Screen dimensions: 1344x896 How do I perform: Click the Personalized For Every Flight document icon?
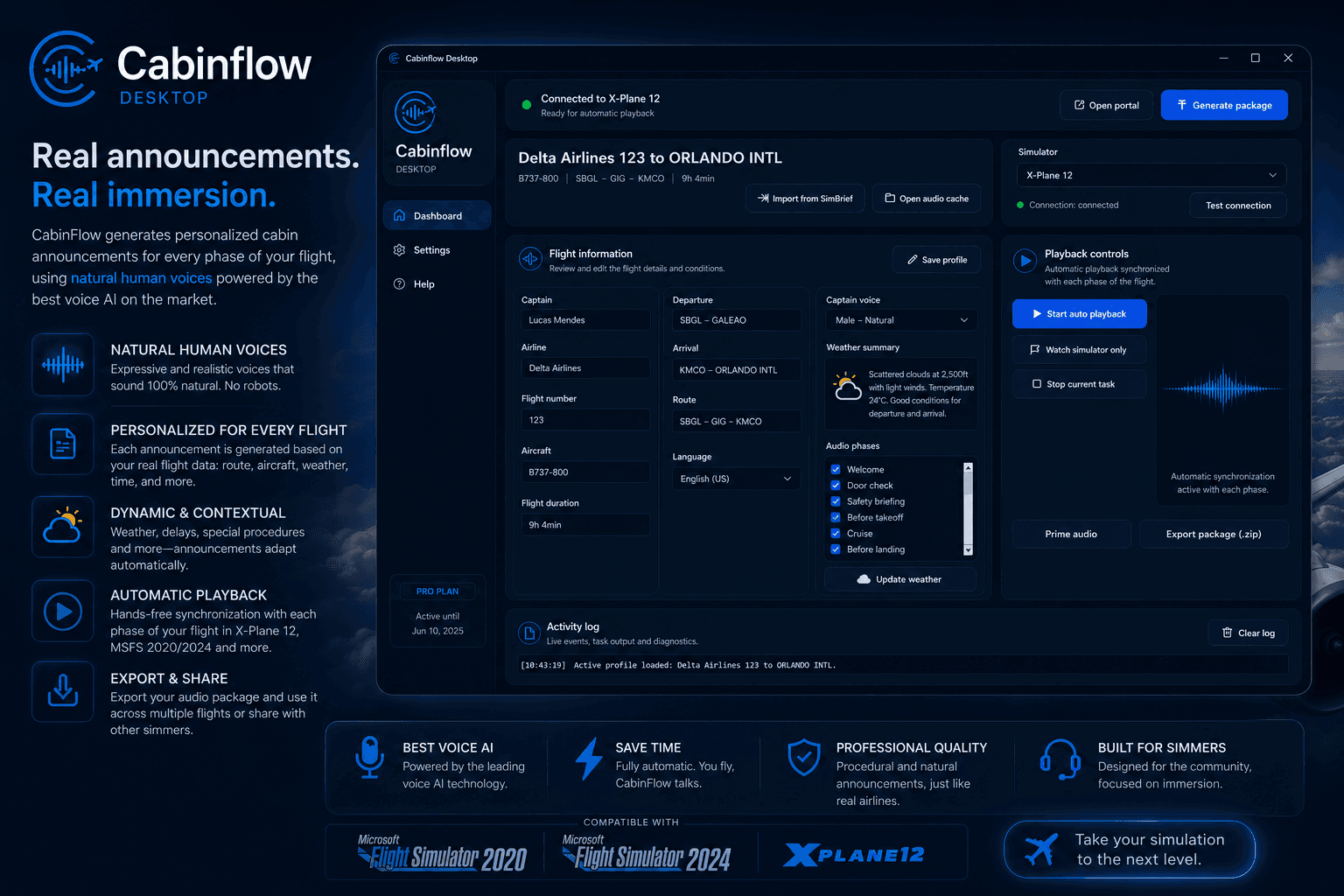point(63,444)
